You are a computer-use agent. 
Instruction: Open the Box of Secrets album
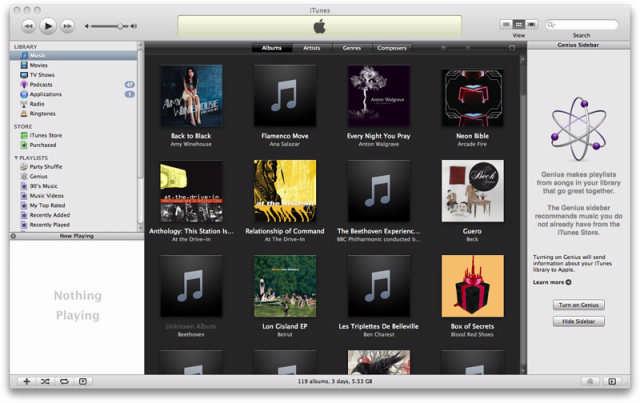(473, 286)
